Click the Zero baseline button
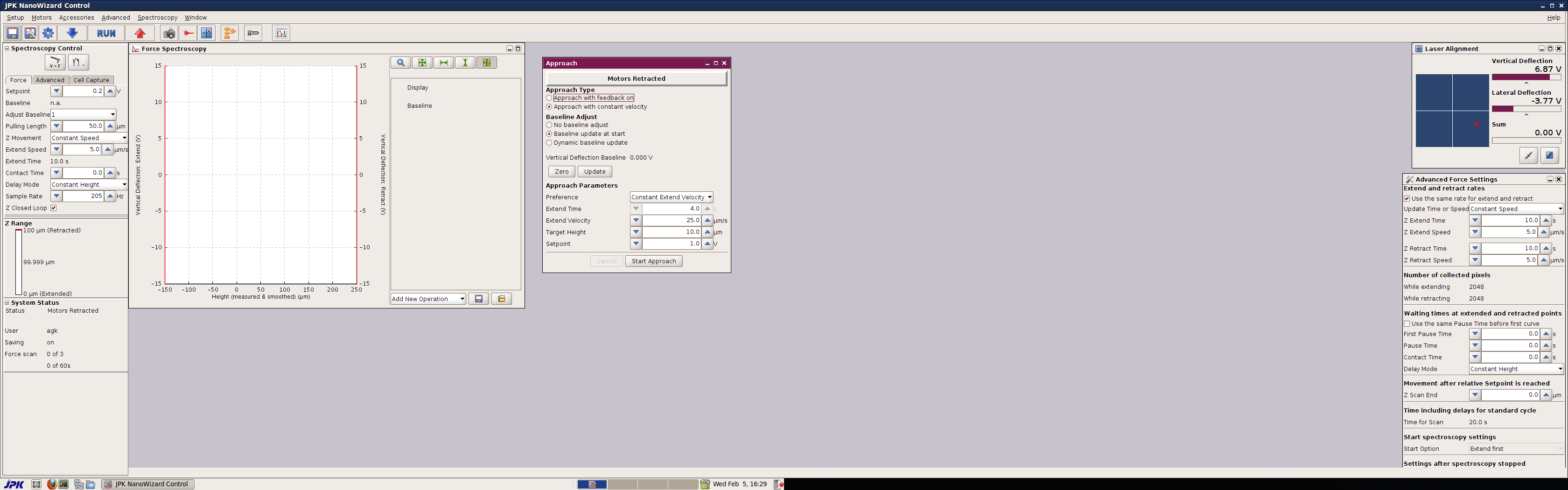This screenshot has width=1568, height=490. tap(561, 172)
